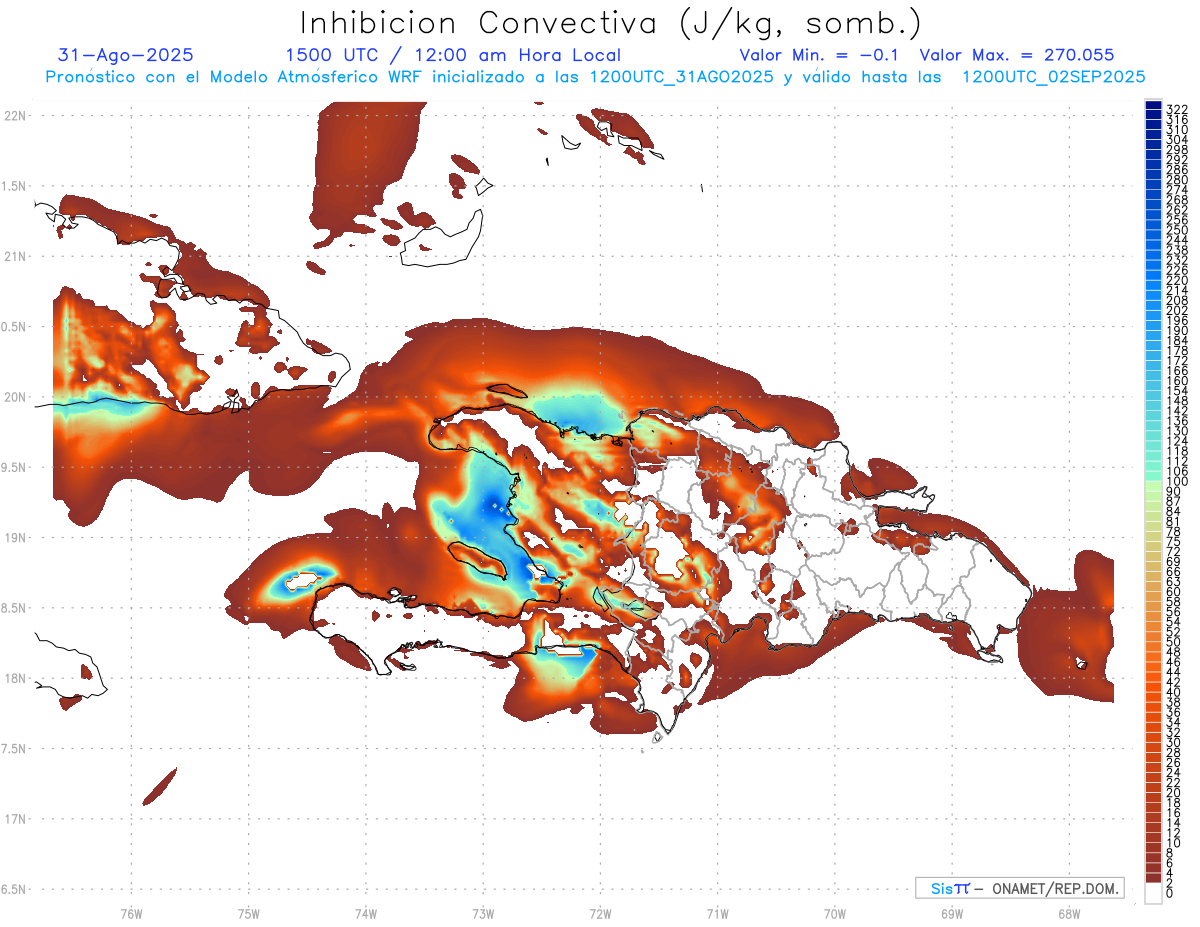This screenshot has height=927, width=1200.
Task: Click the '69W' longitude label
Action: click(x=951, y=913)
